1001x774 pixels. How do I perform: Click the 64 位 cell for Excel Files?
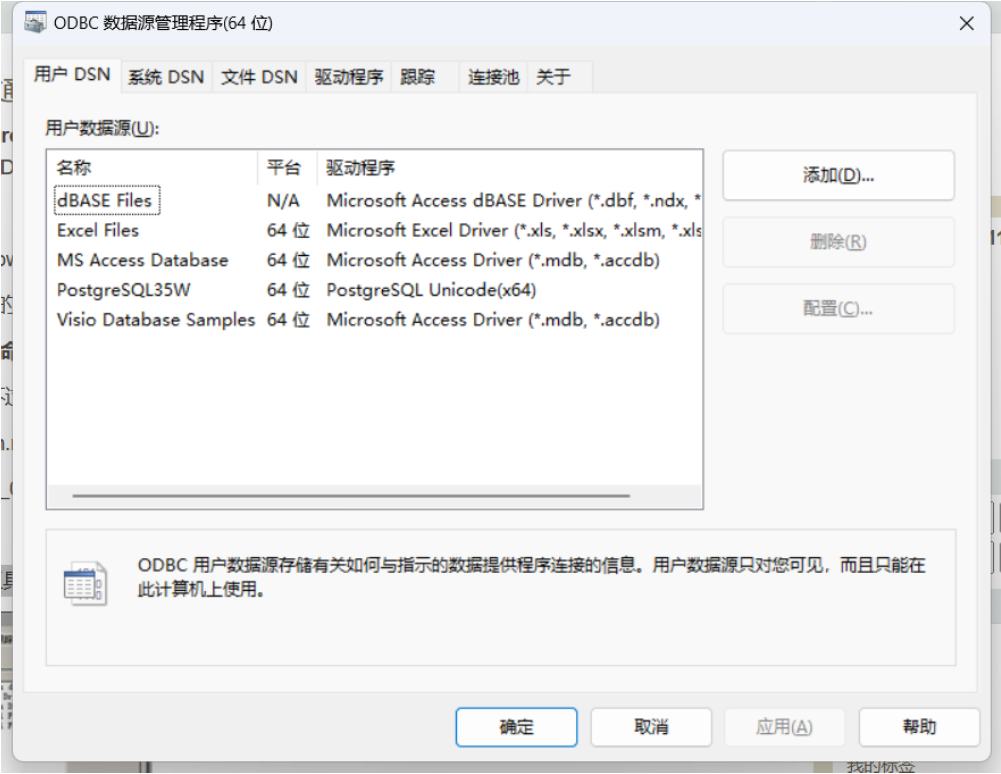(x=288, y=231)
